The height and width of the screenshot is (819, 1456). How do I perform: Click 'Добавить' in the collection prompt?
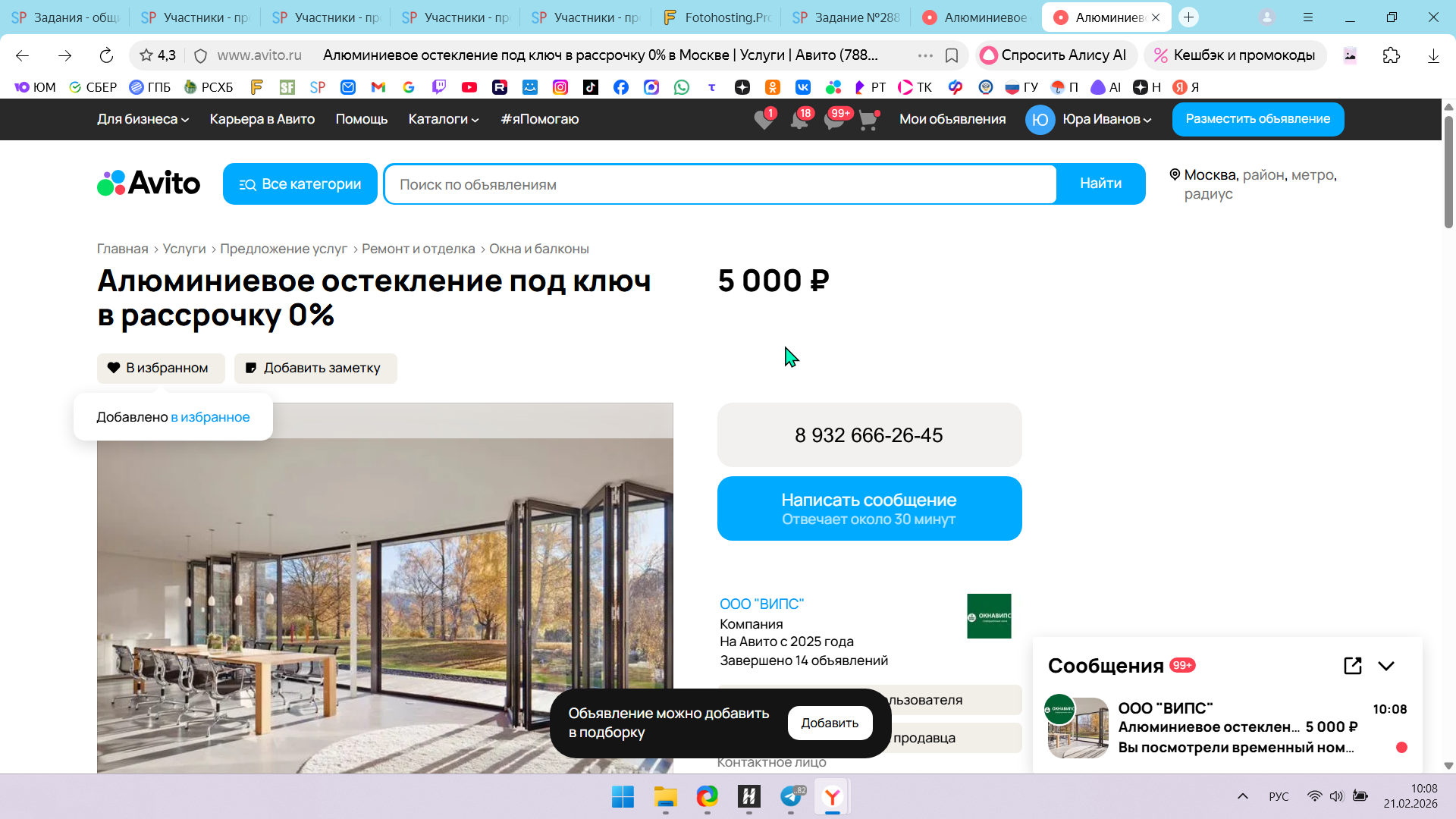[830, 723]
